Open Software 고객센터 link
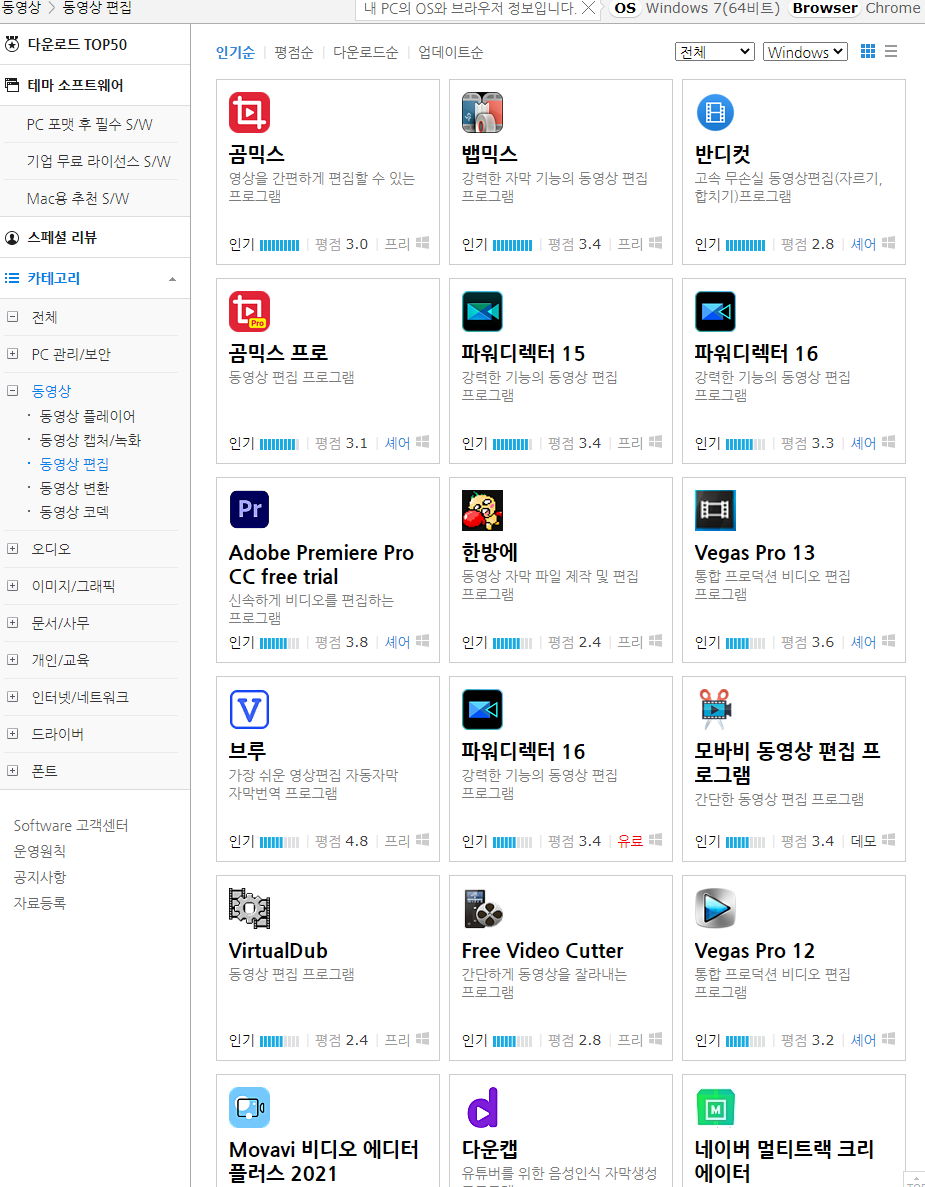Screen dimensions: 925x1187 [x=71, y=825]
